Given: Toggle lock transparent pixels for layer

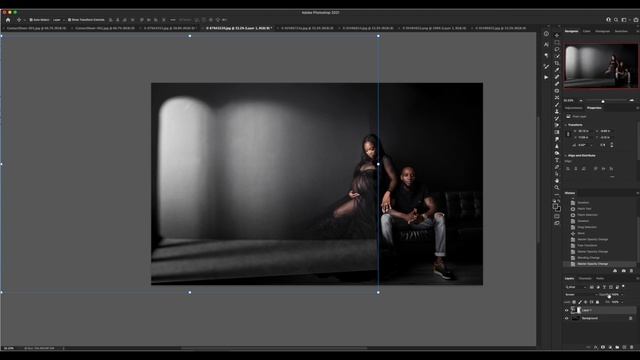Looking at the screenshot, I should pos(574,302).
